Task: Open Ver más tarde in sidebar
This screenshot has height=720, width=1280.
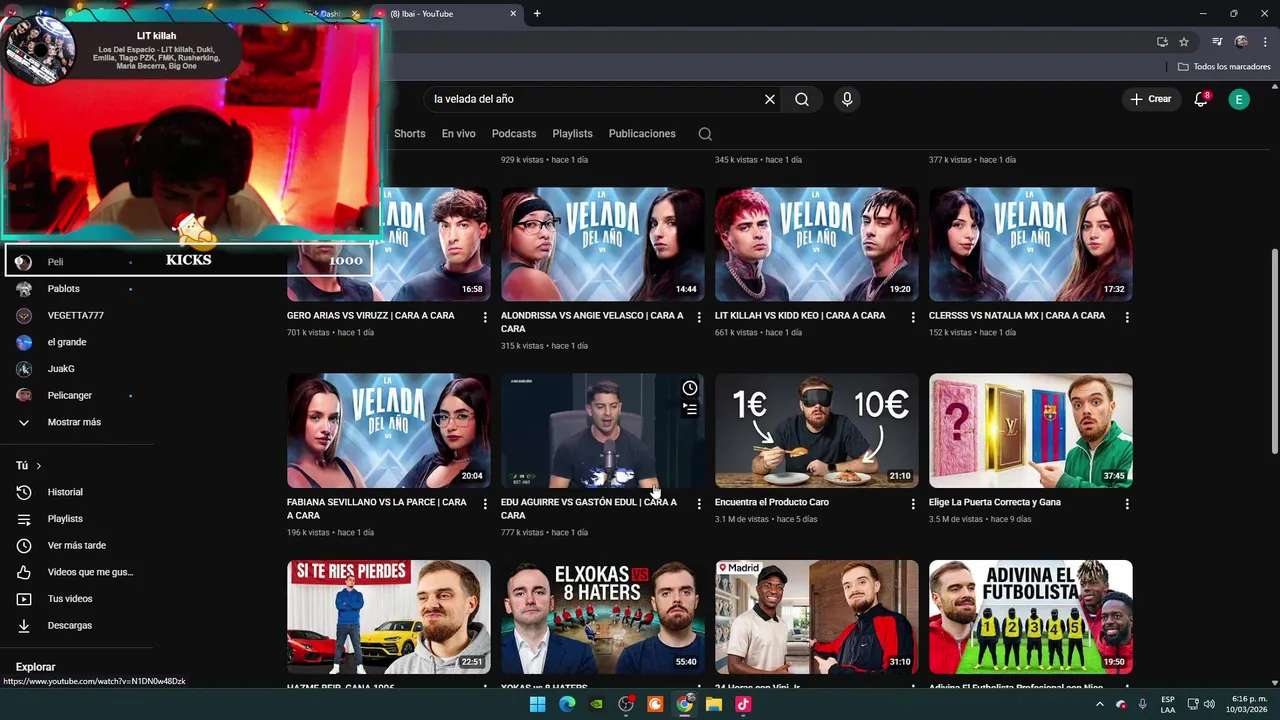Action: pos(76,546)
